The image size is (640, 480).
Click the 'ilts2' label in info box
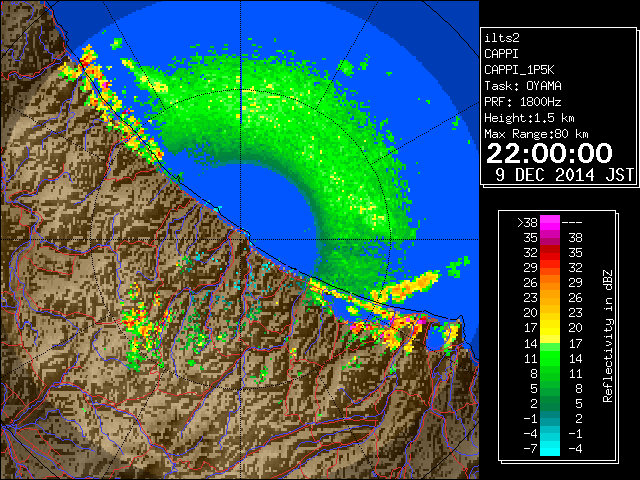[502, 38]
